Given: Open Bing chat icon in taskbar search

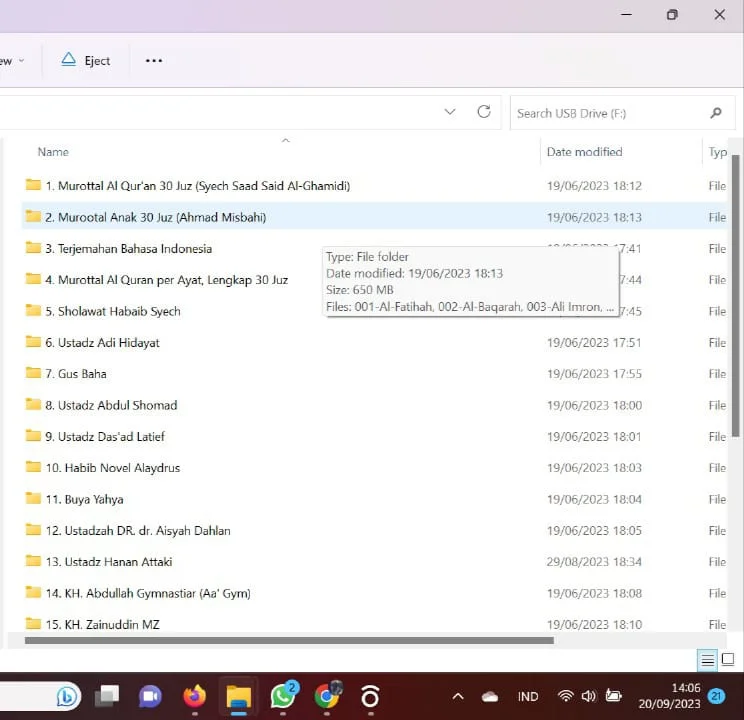Looking at the screenshot, I should pos(66,697).
